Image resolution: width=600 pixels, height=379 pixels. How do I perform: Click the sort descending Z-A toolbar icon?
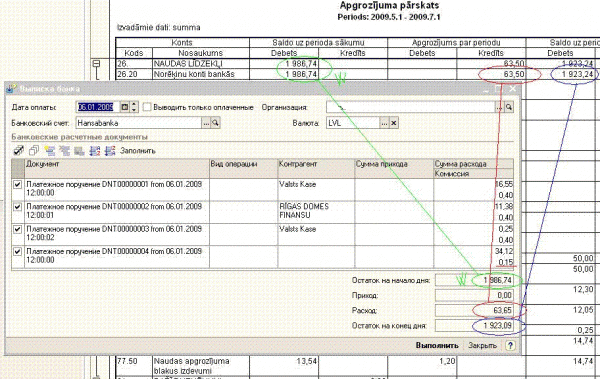pyautogui.click(x=110, y=151)
